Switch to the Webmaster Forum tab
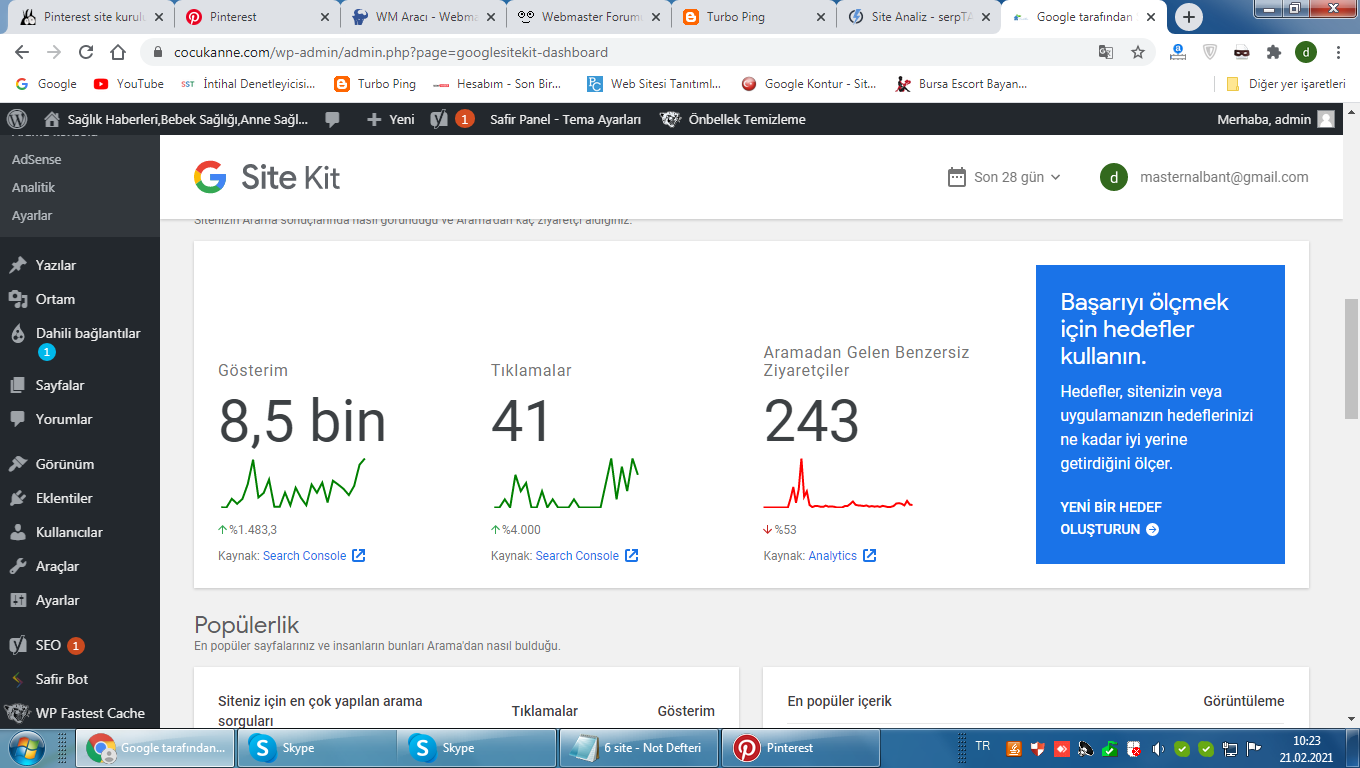The width and height of the screenshot is (1360, 768). [588, 17]
